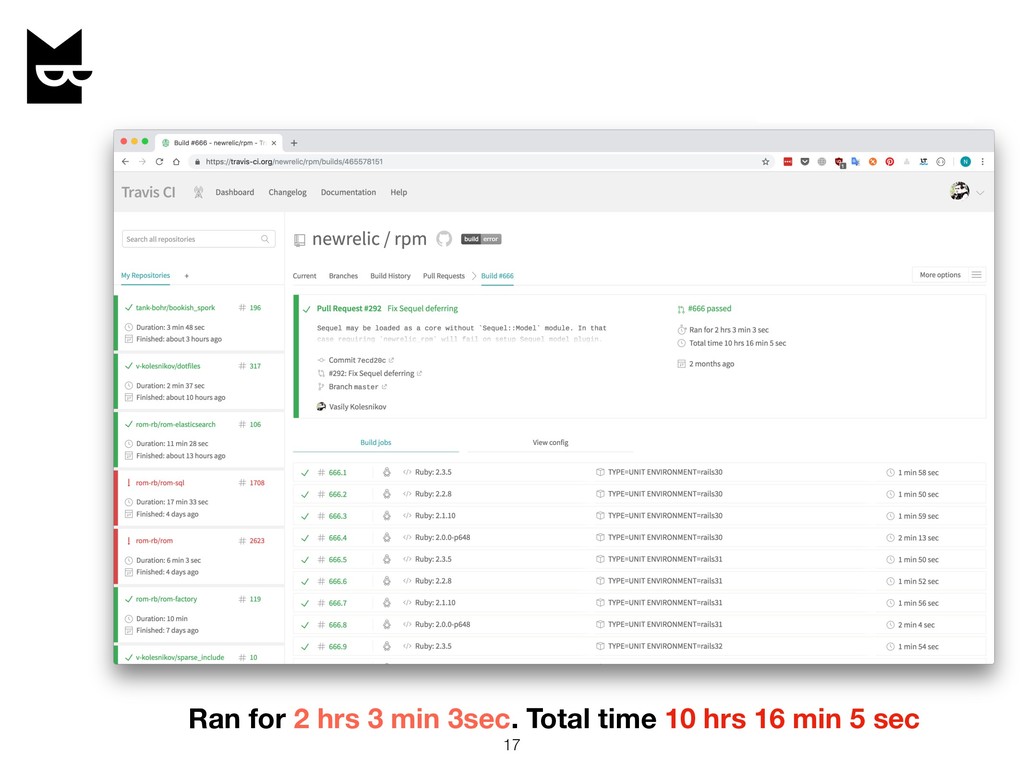Open tank-bohr/bookish_spork repository
The image size is (1024, 768).
175,308
